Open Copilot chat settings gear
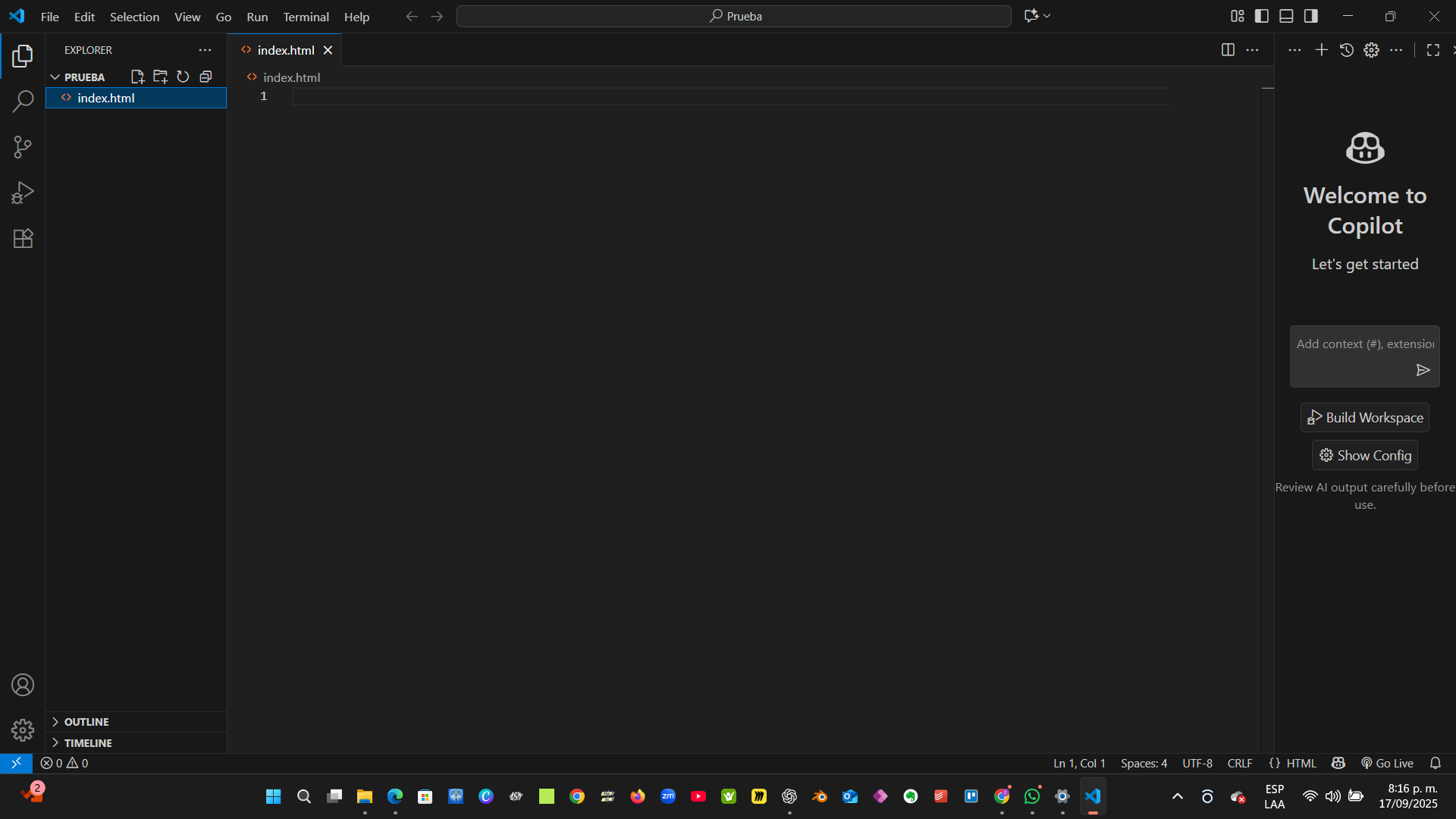Screen dimensions: 1456x819 [x=1371, y=50]
